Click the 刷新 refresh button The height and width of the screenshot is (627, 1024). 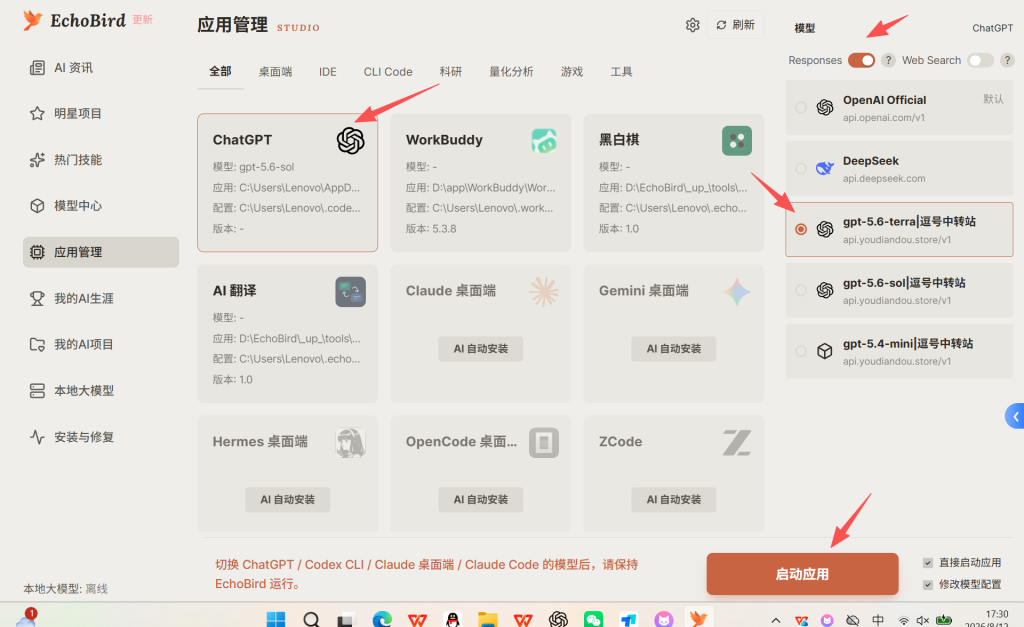(735, 25)
